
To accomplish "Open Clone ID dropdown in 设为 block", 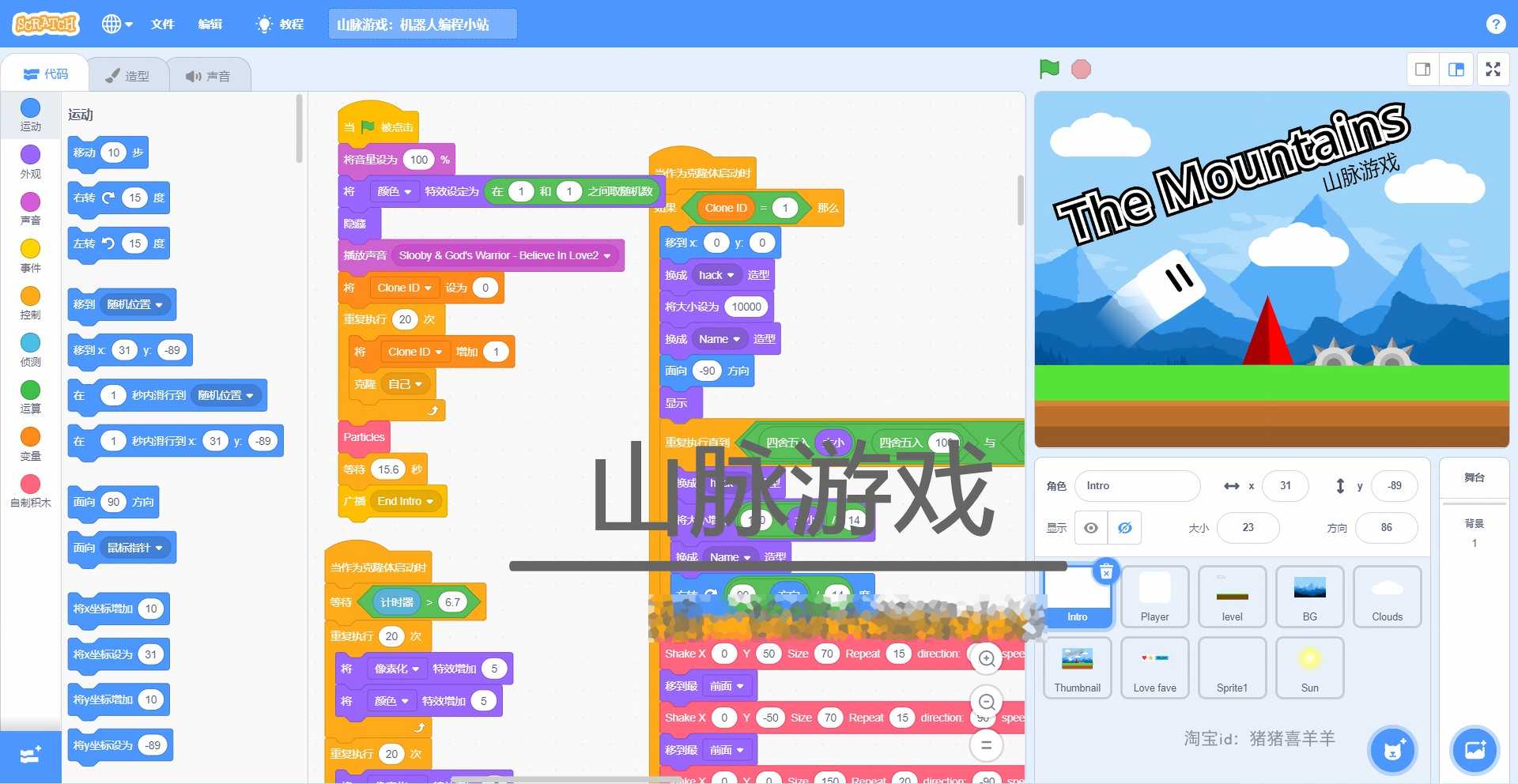I will pos(404,288).
